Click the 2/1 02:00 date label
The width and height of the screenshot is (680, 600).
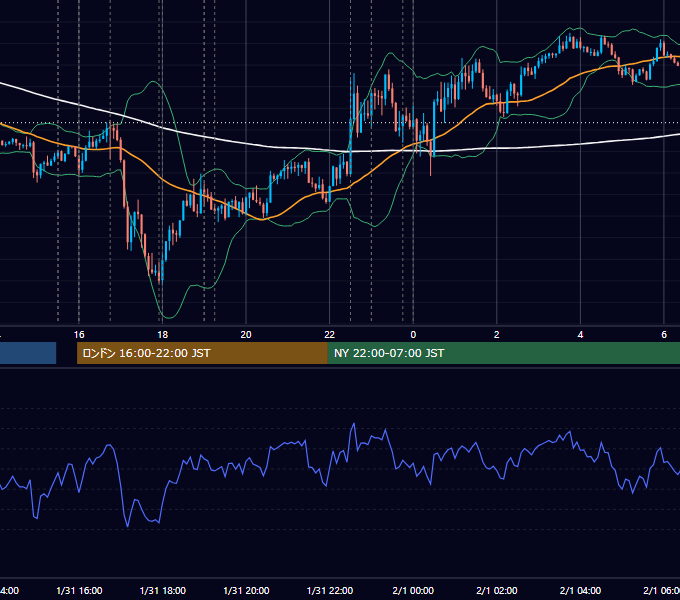coord(497,591)
